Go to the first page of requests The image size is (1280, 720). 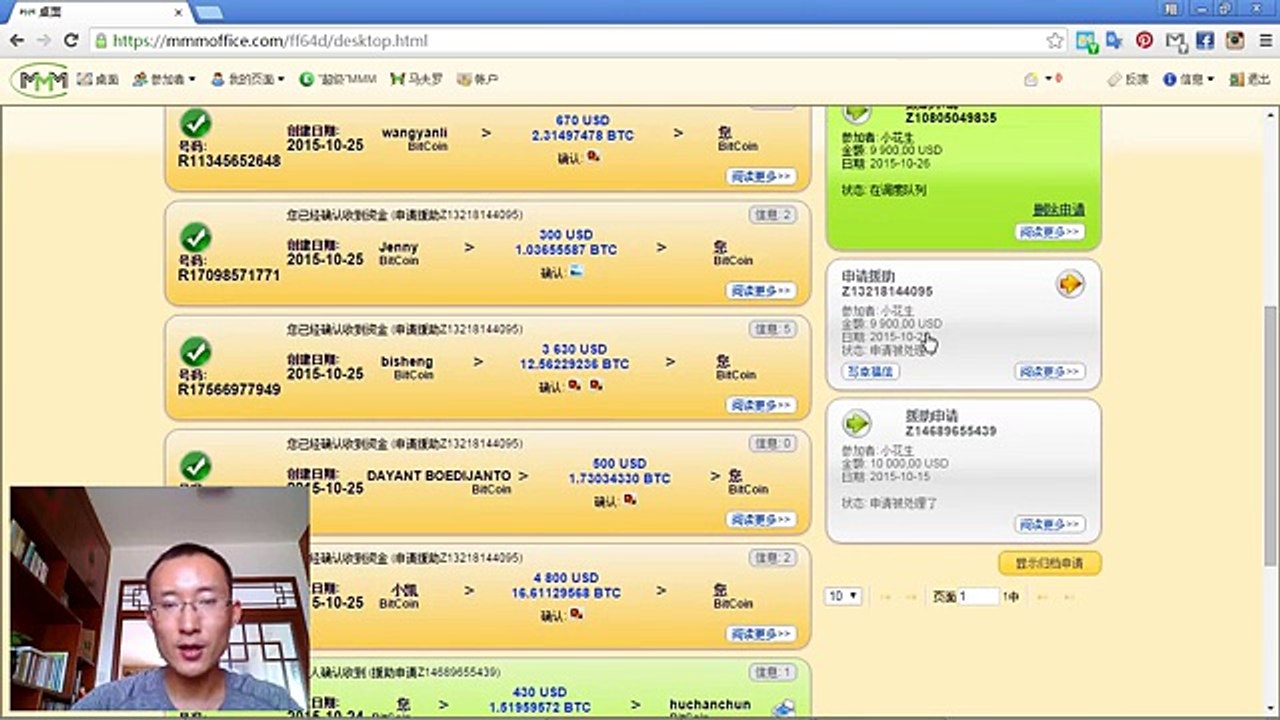885,597
